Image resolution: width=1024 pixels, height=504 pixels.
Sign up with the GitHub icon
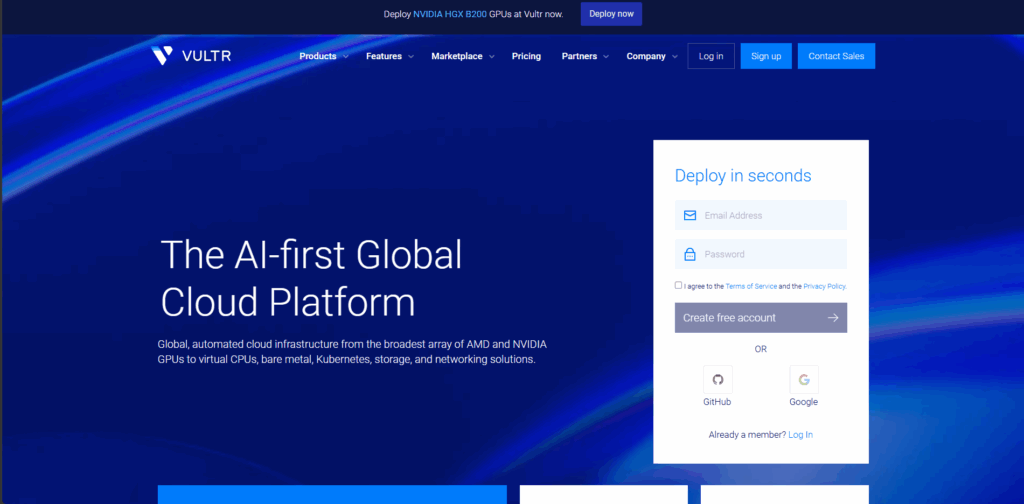tap(718, 379)
